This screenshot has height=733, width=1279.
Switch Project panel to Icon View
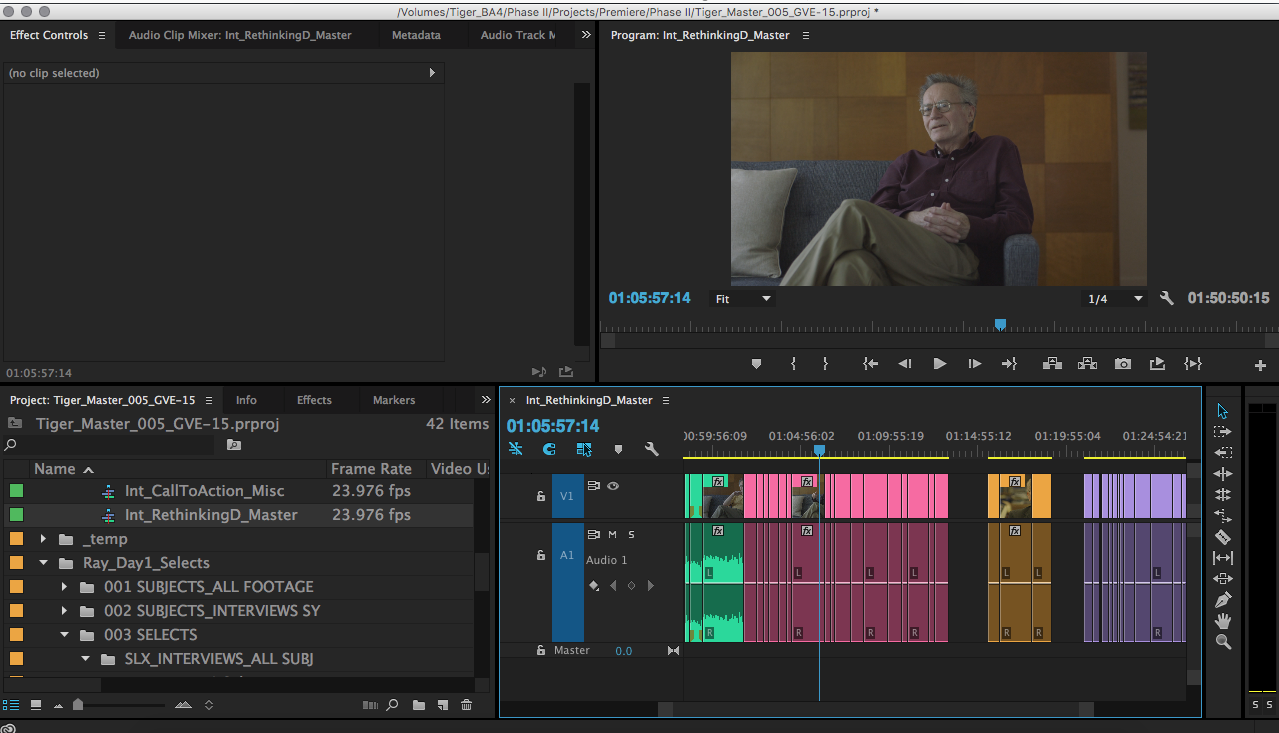[36, 705]
